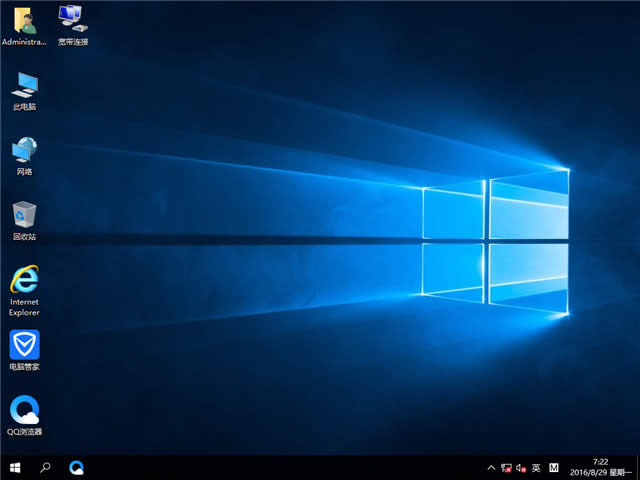Toggle the 英 input language indicator

[x=536, y=467]
